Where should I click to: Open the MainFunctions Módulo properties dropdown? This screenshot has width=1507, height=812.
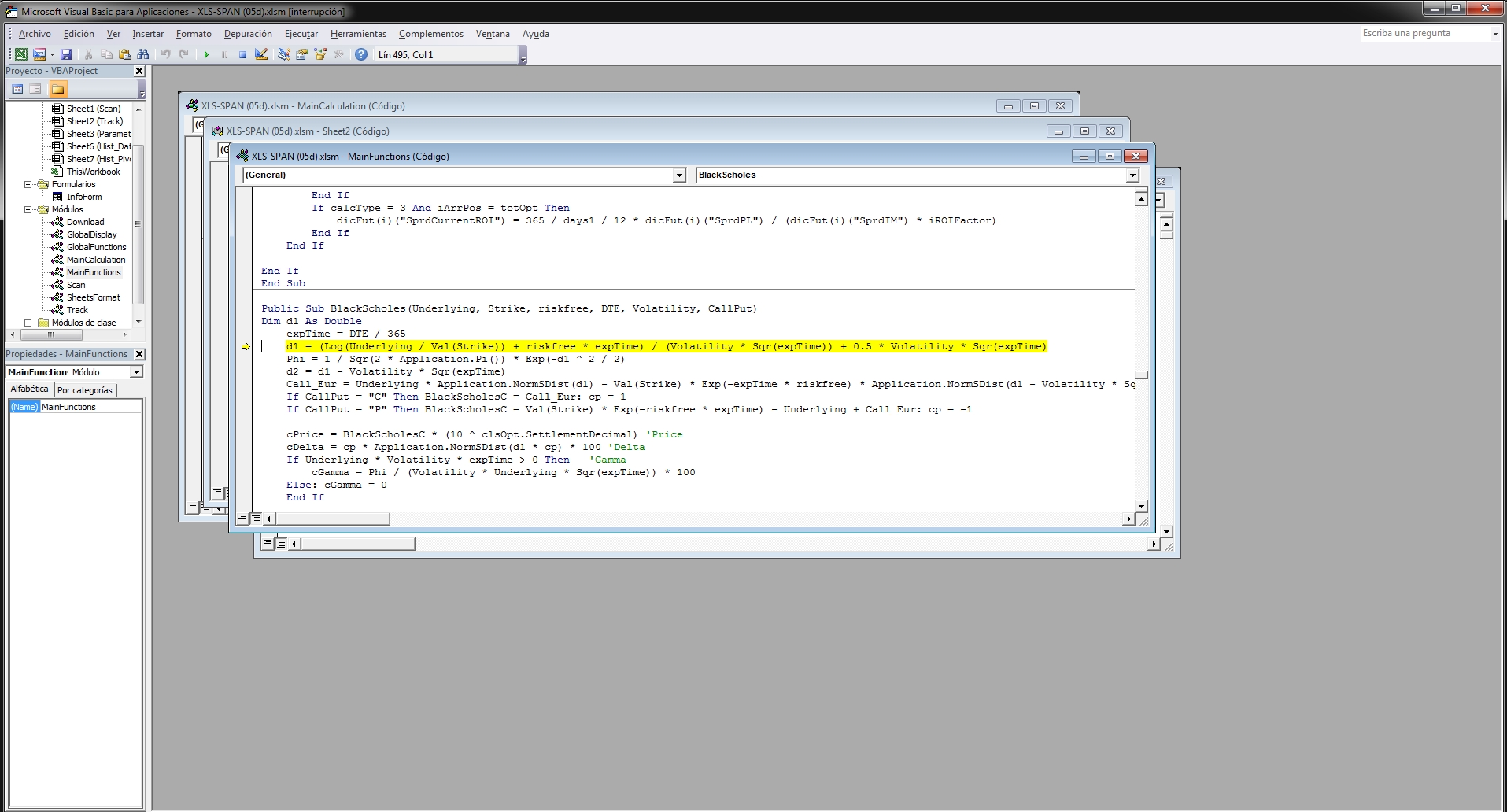(136, 372)
